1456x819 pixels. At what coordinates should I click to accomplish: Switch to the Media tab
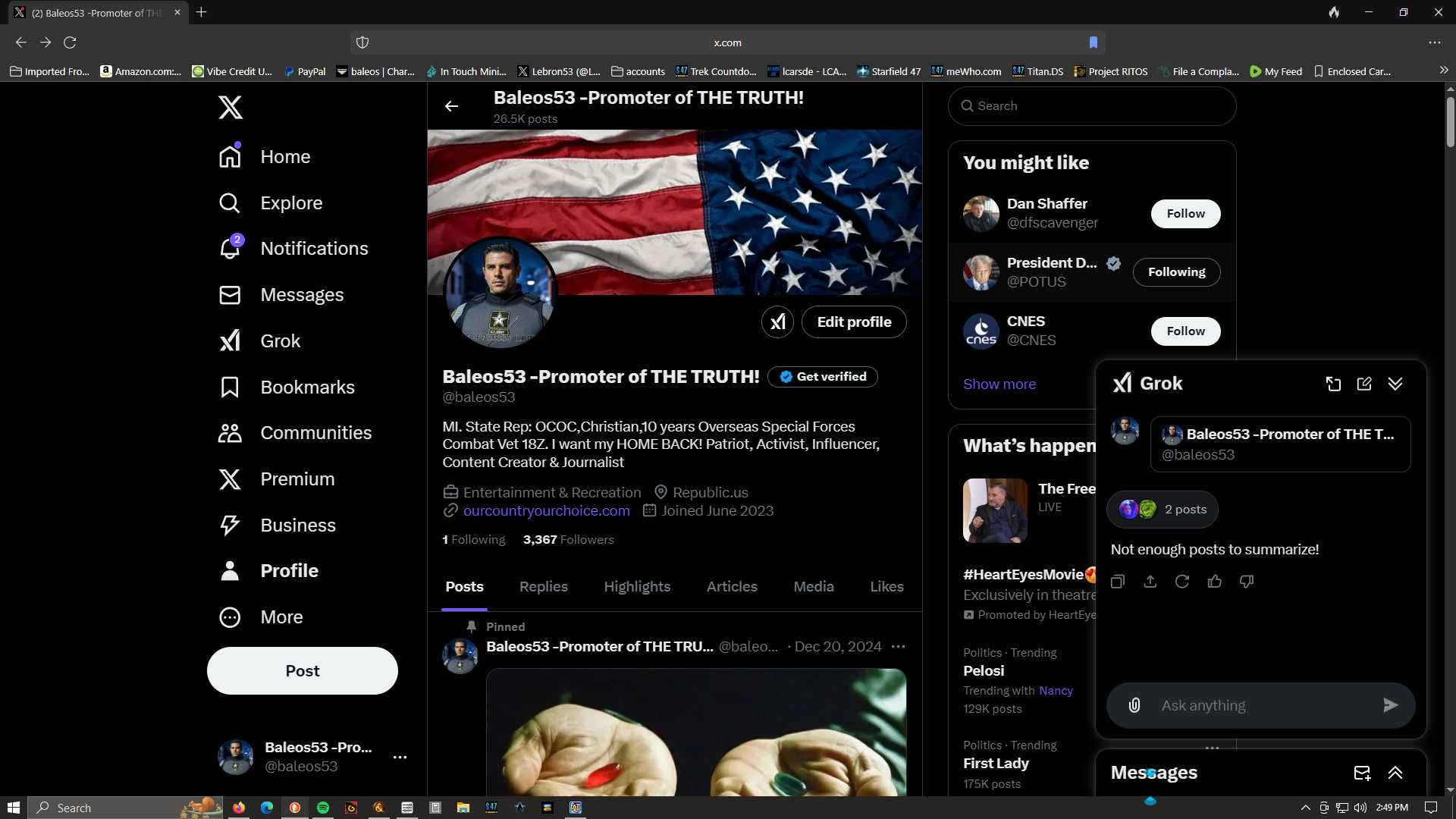click(814, 587)
